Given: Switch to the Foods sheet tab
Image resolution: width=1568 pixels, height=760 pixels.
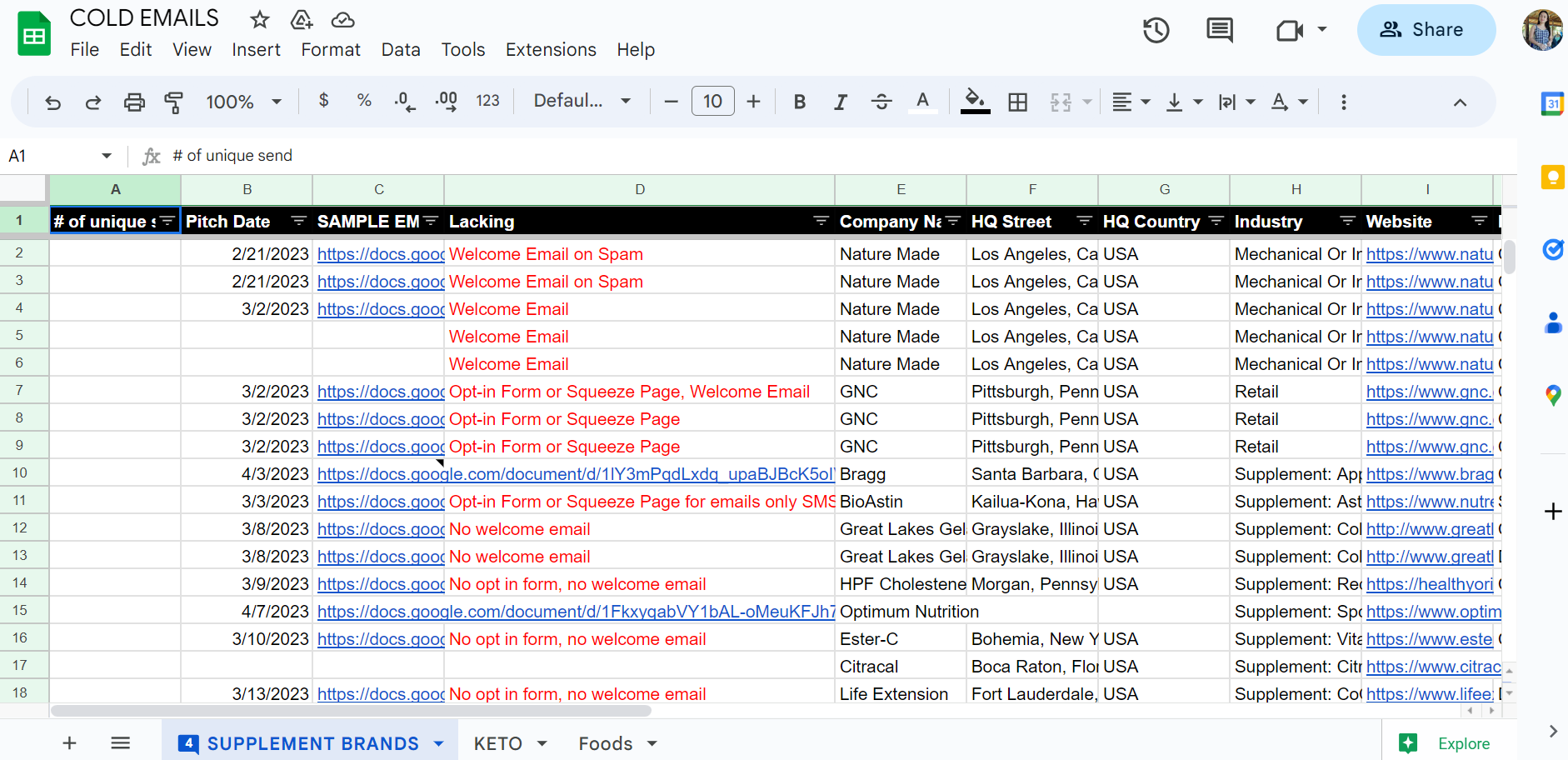Looking at the screenshot, I should click(x=606, y=743).
